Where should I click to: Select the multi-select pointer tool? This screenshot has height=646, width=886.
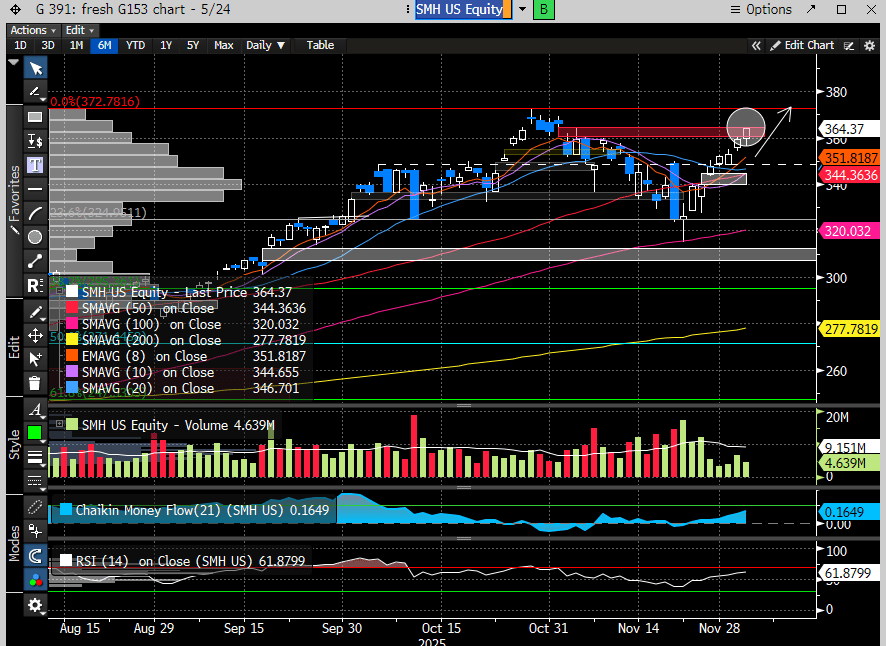tap(35, 359)
